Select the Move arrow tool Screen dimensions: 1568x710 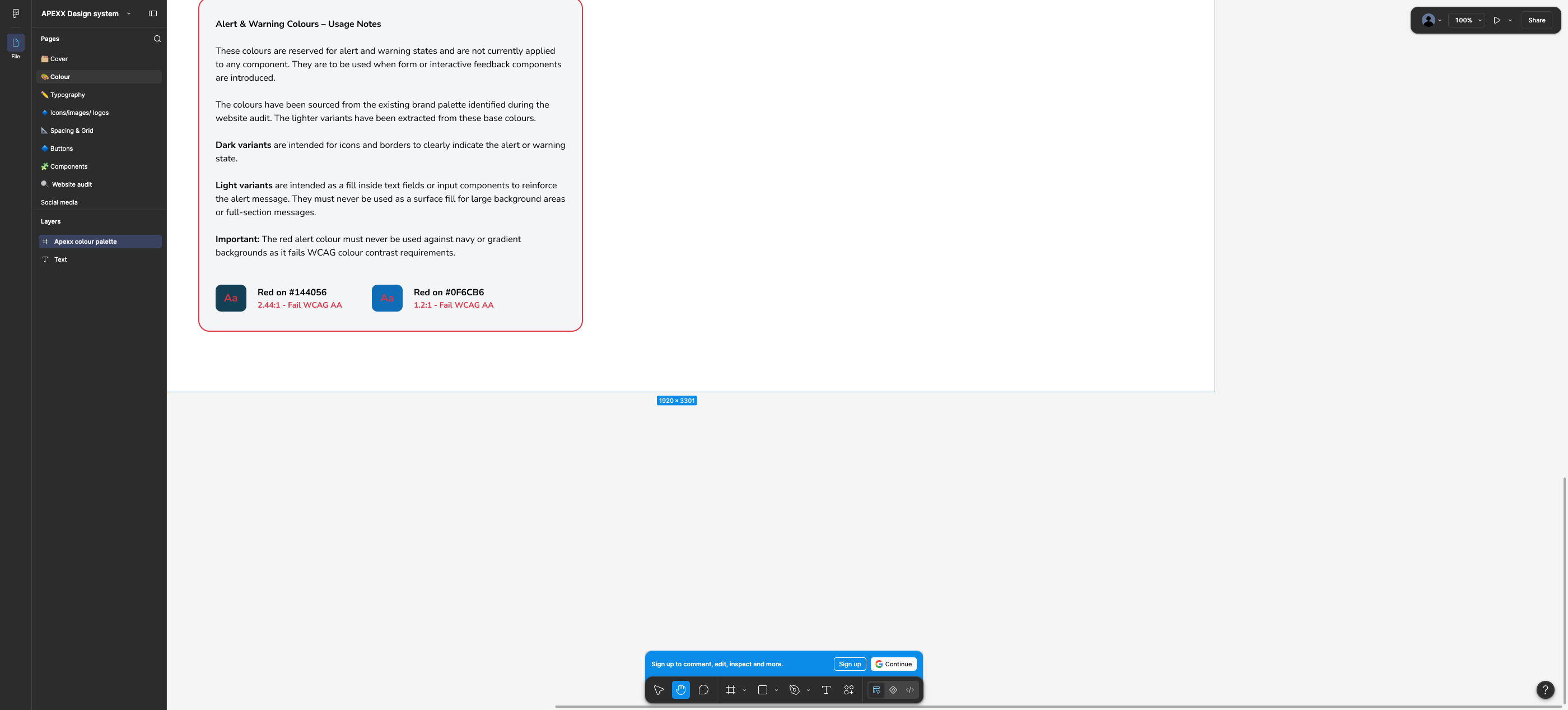[x=658, y=690]
